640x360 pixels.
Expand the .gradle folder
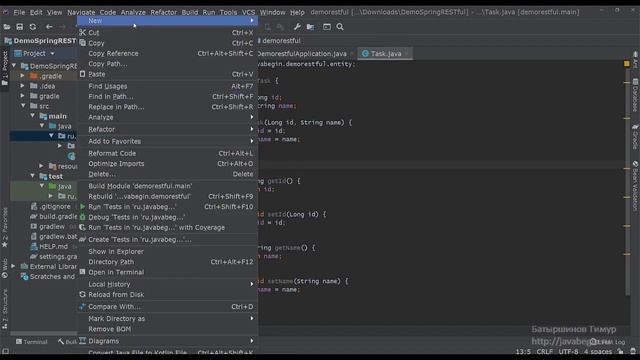click(x=23, y=76)
